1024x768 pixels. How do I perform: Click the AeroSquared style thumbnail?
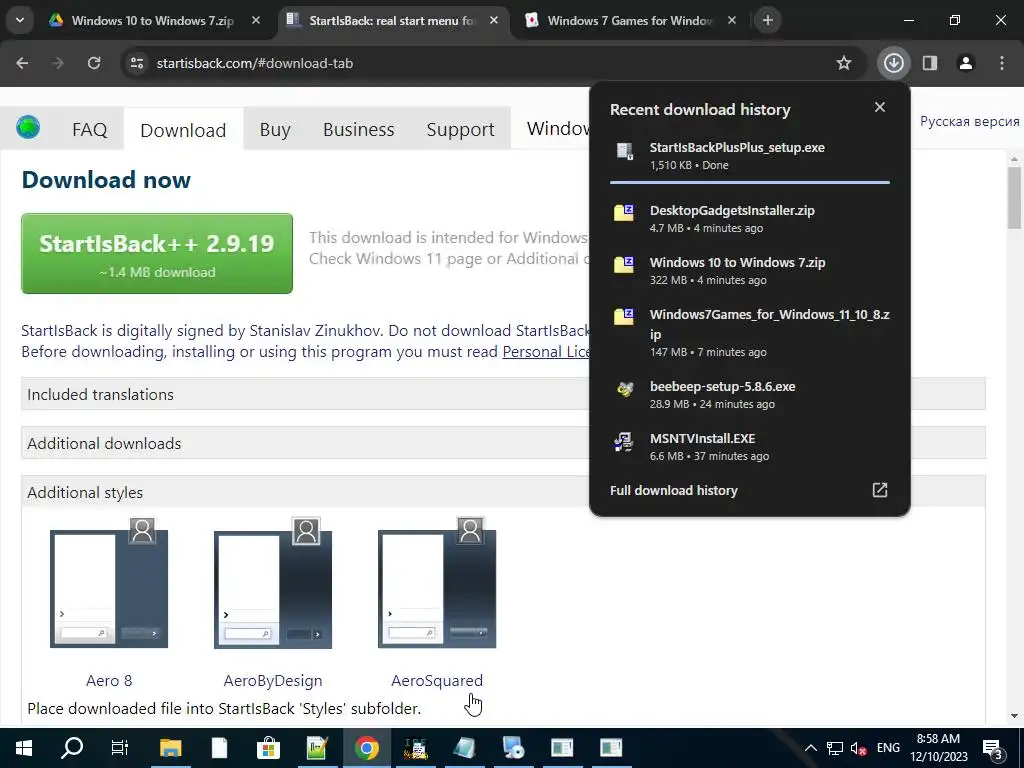437,583
